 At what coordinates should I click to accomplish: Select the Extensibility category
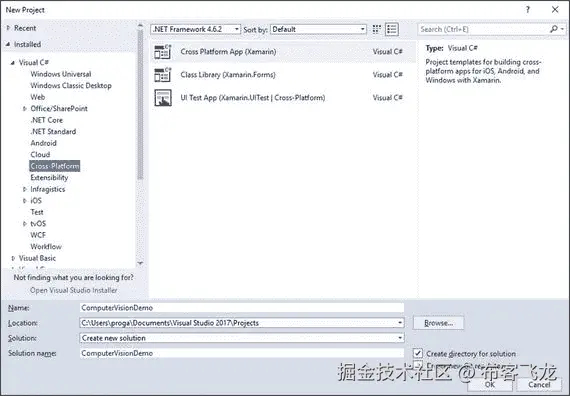click(49, 177)
